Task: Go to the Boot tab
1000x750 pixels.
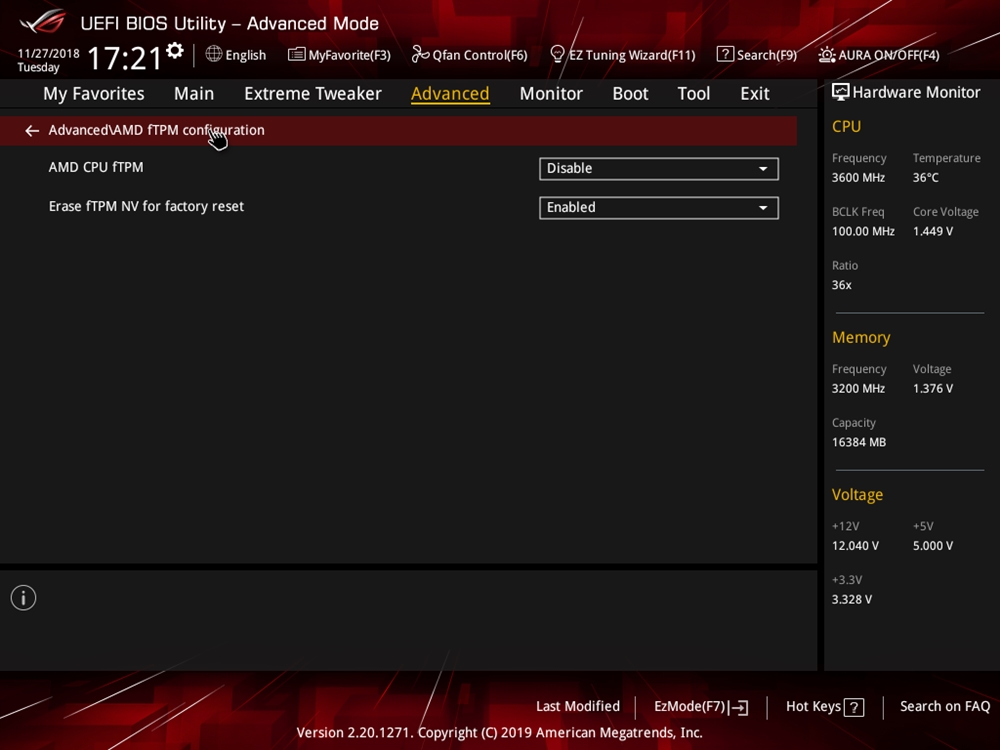Action: click(x=630, y=94)
